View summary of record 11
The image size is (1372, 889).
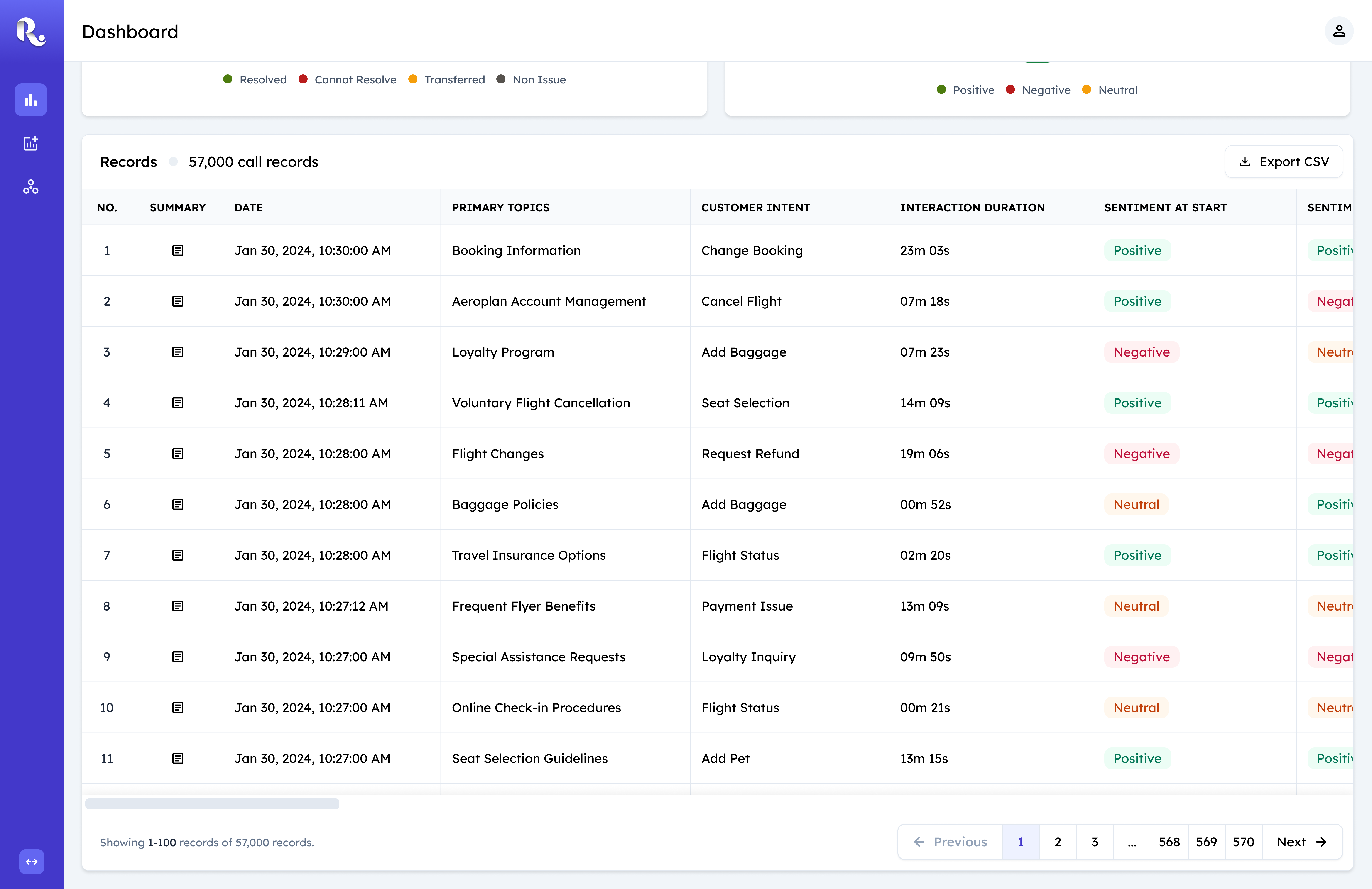pos(178,758)
